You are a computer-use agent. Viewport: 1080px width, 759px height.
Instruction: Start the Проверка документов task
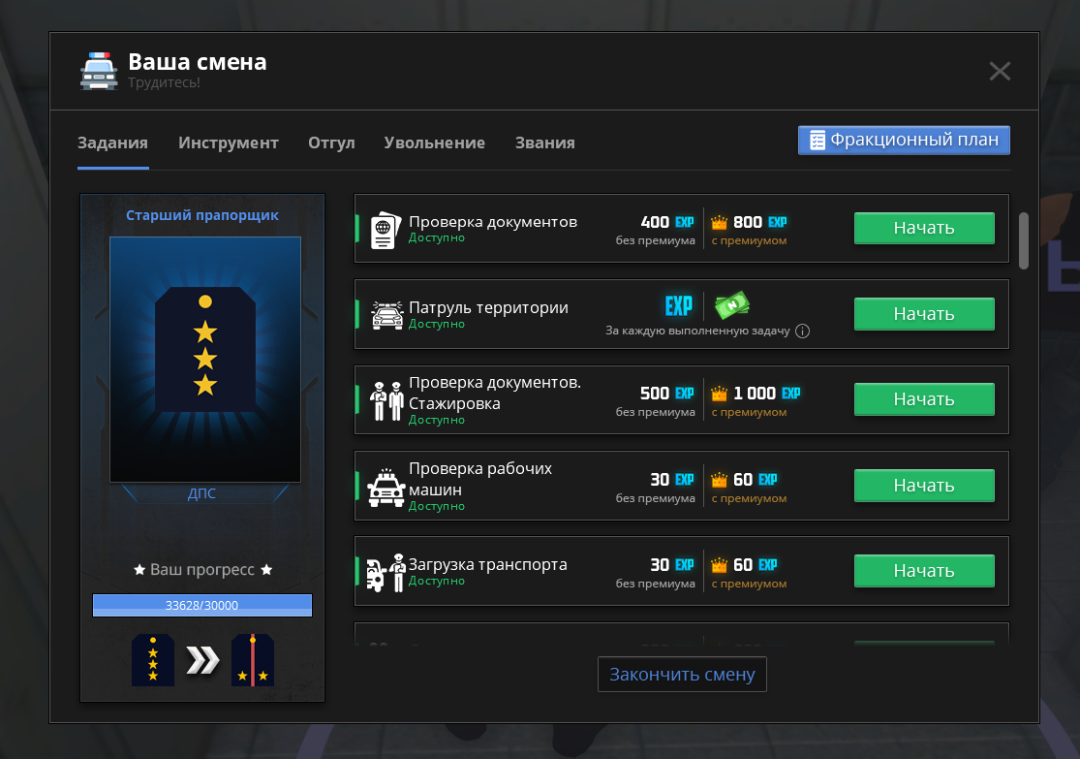pos(923,228)
